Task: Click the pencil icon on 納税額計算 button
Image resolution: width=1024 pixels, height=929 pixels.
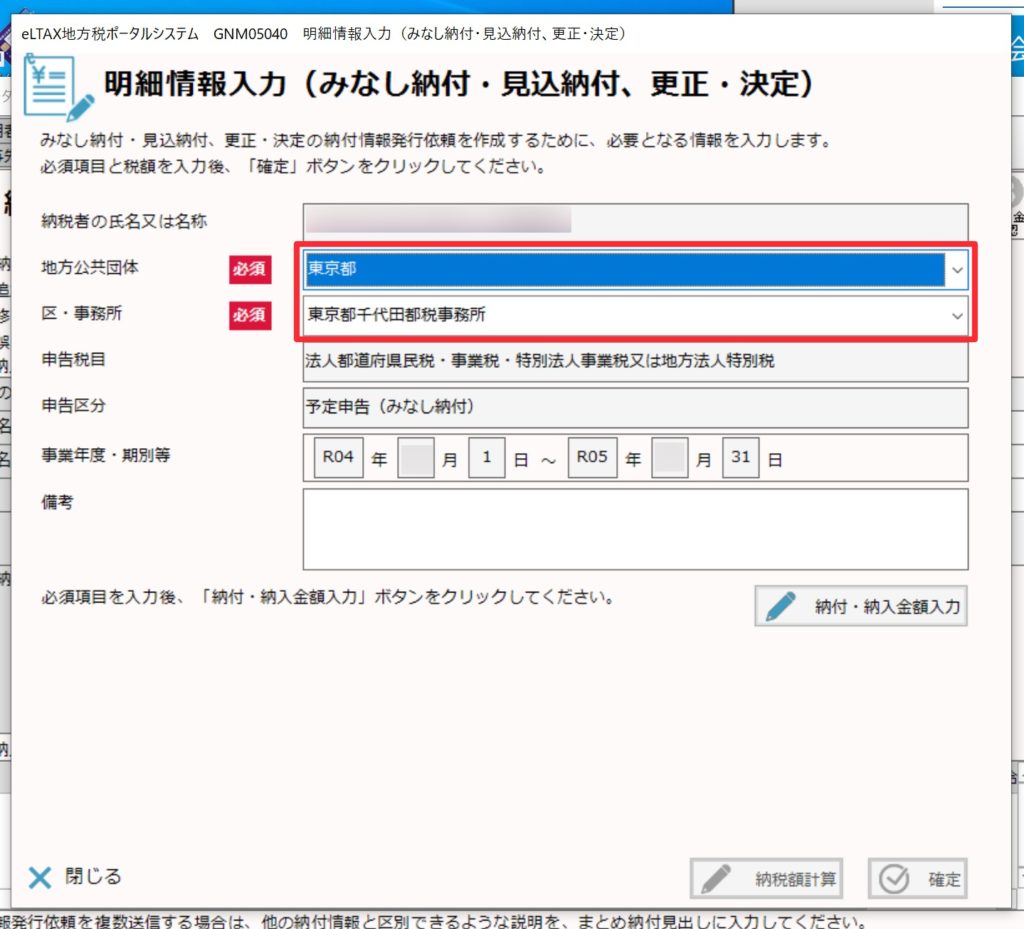Action: point(716,879)
